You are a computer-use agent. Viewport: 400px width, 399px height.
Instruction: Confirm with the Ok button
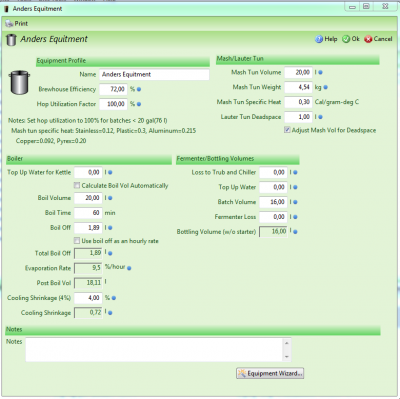[x=351, y=39]
